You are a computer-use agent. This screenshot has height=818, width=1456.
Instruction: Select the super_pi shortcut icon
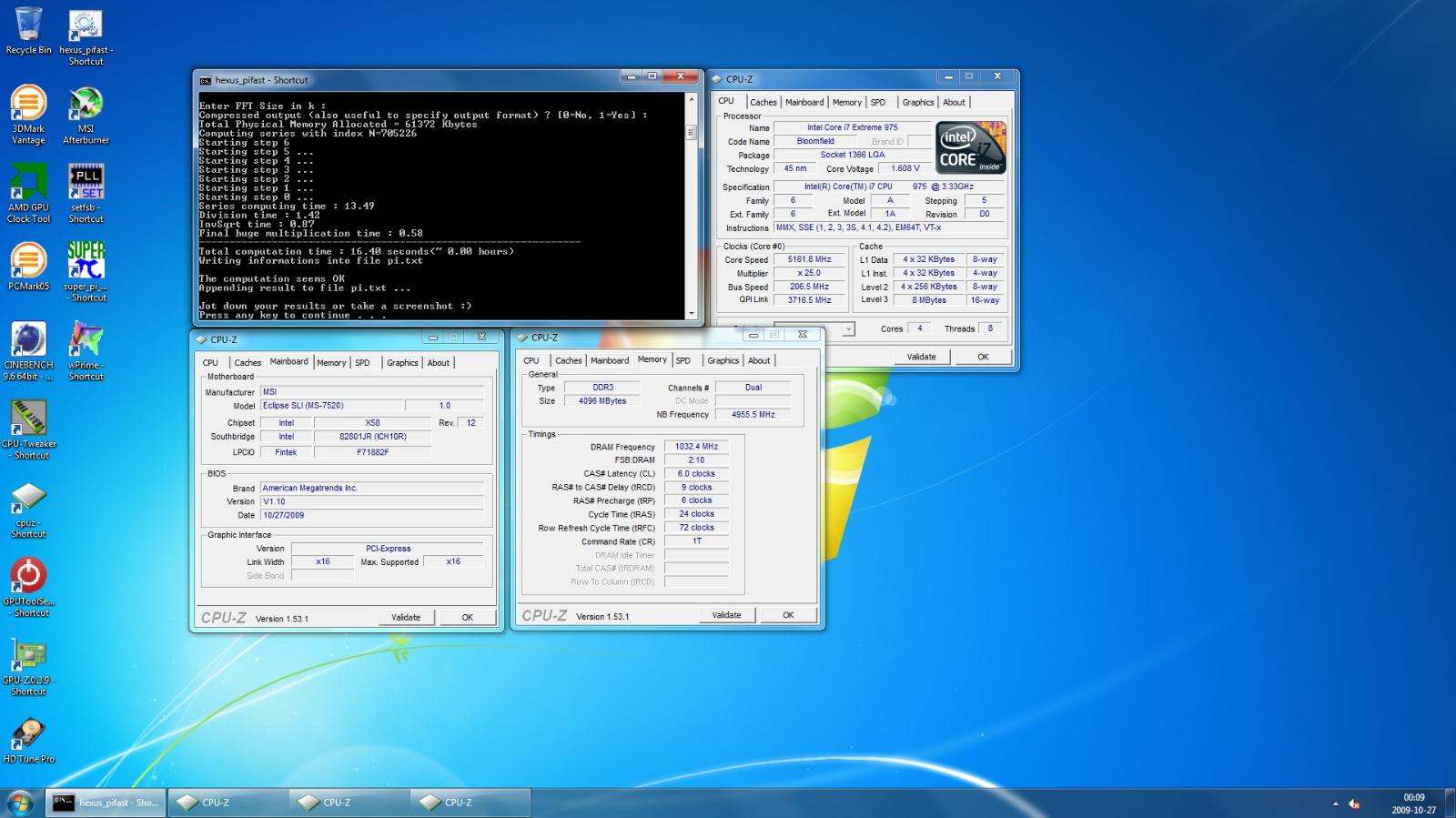point(86,271)
